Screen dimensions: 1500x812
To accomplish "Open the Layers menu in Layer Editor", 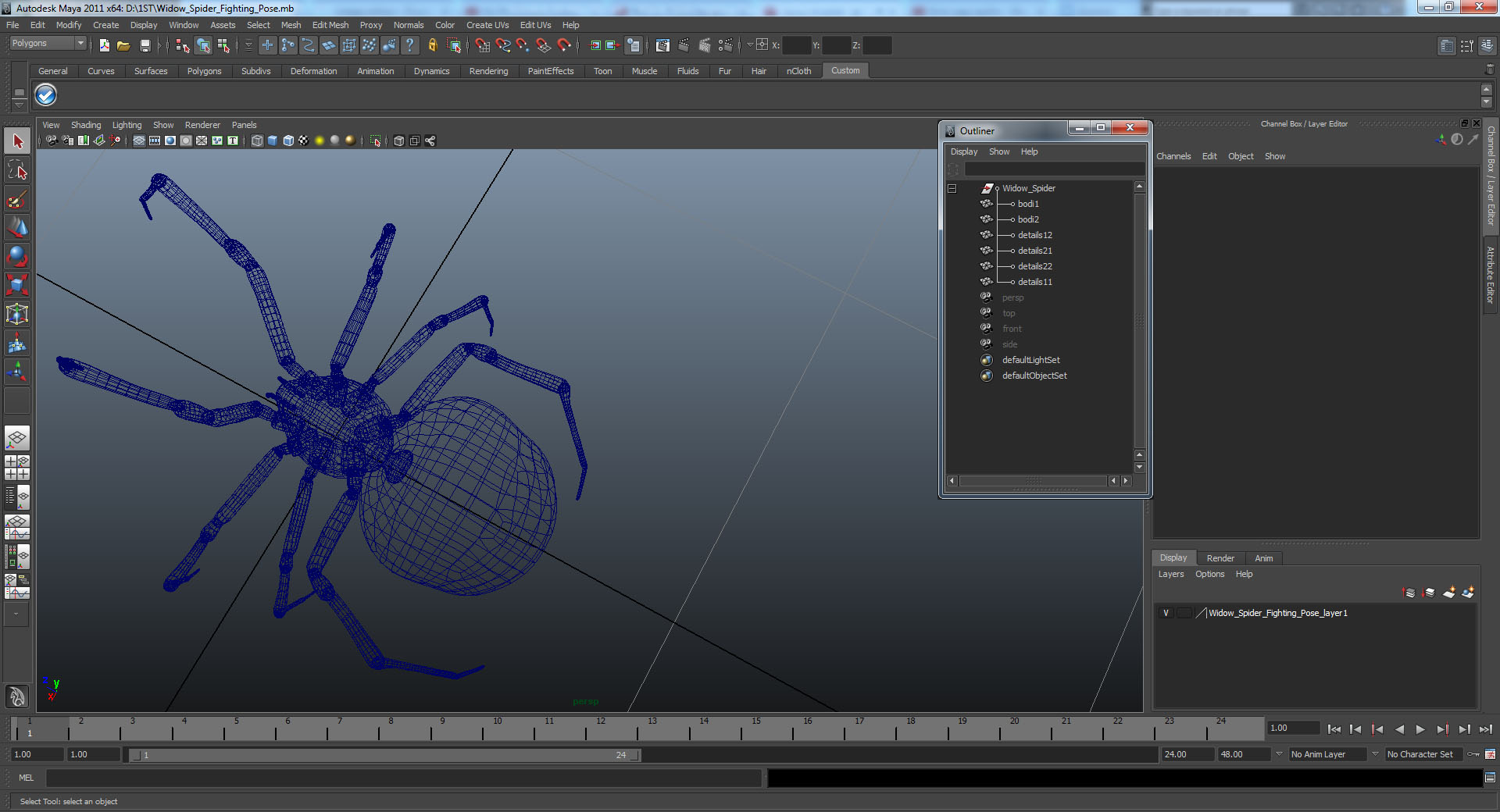I will click(x=1170, y=574).
